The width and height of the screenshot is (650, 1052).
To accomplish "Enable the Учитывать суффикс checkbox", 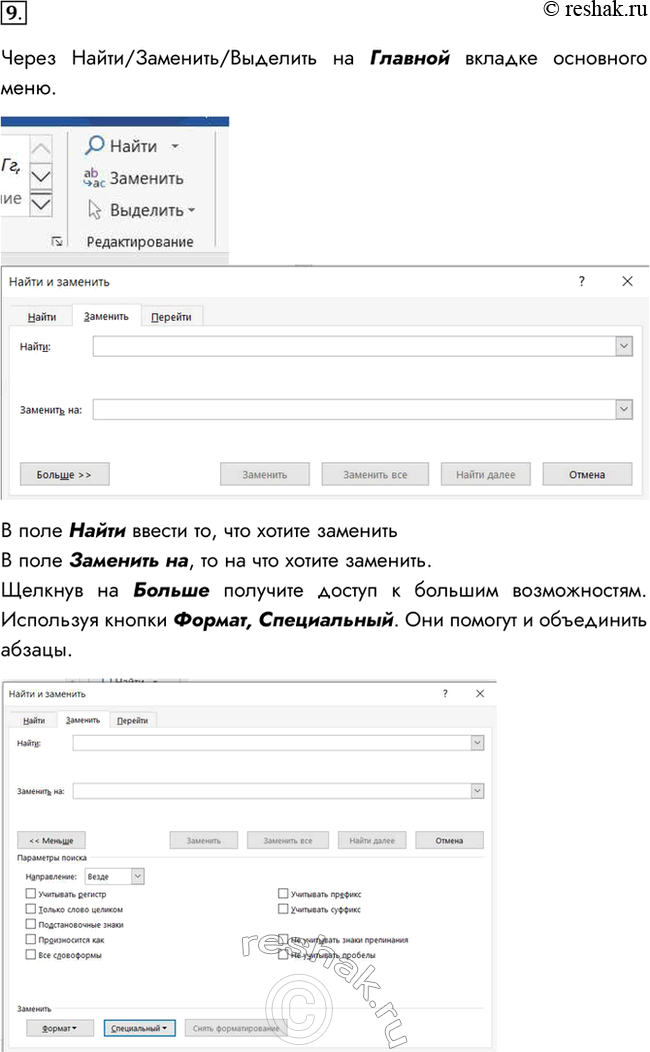I will (283, 909).
